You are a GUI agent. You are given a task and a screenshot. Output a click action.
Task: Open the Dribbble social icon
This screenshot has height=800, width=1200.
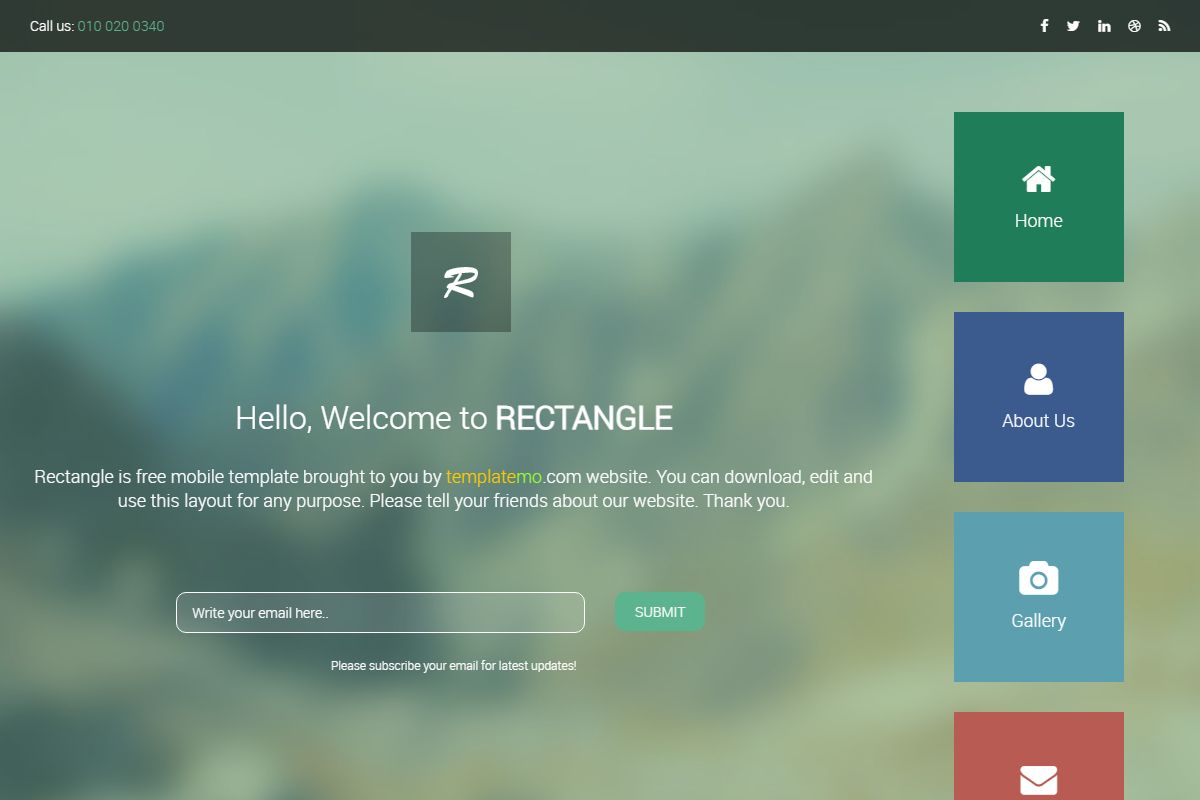pos(1134,26)
